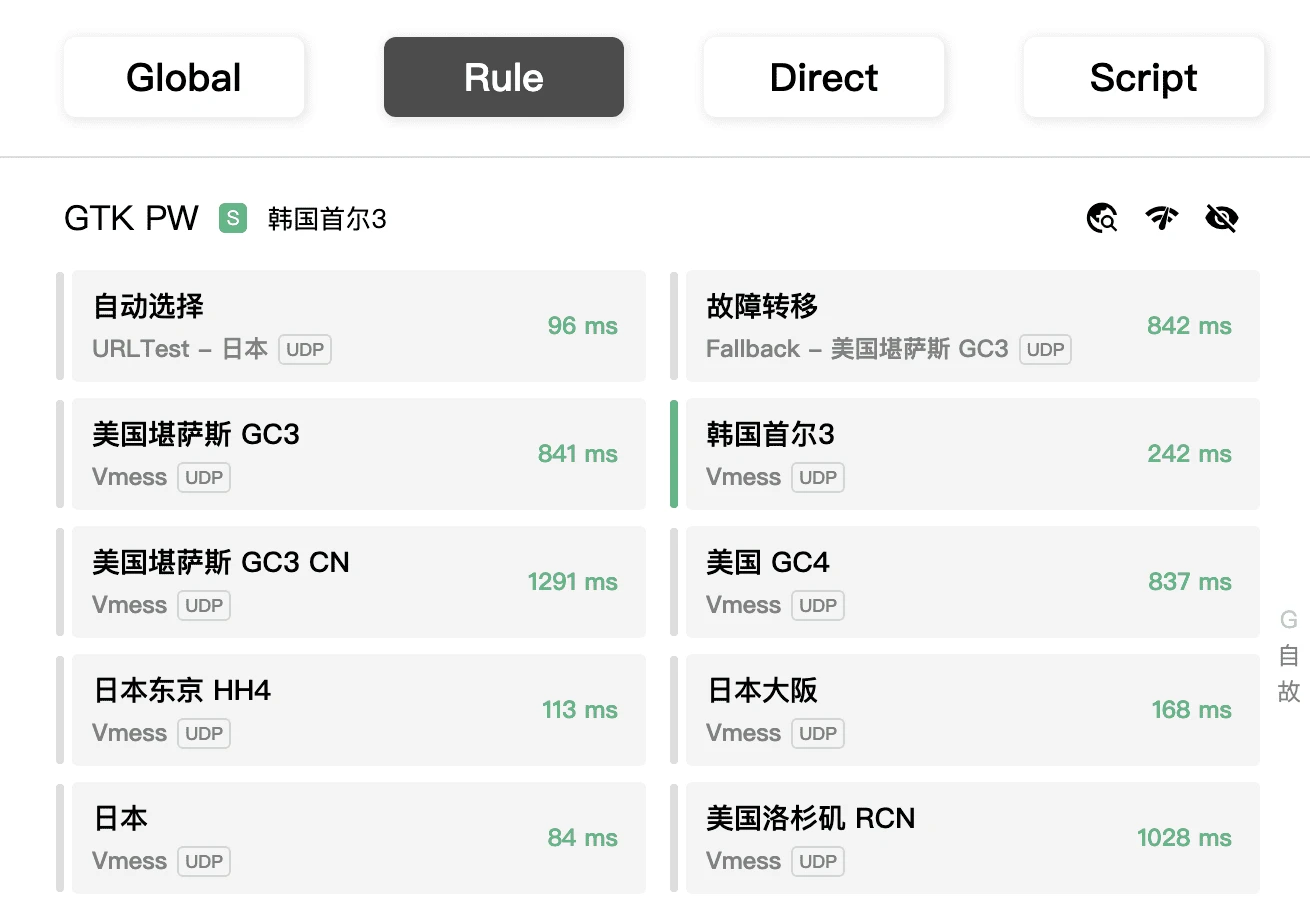The image size is (1310, 906).
Task: Toggle hiding unavailable proxies (eye icon)
Action: (x=1222, y=218)
